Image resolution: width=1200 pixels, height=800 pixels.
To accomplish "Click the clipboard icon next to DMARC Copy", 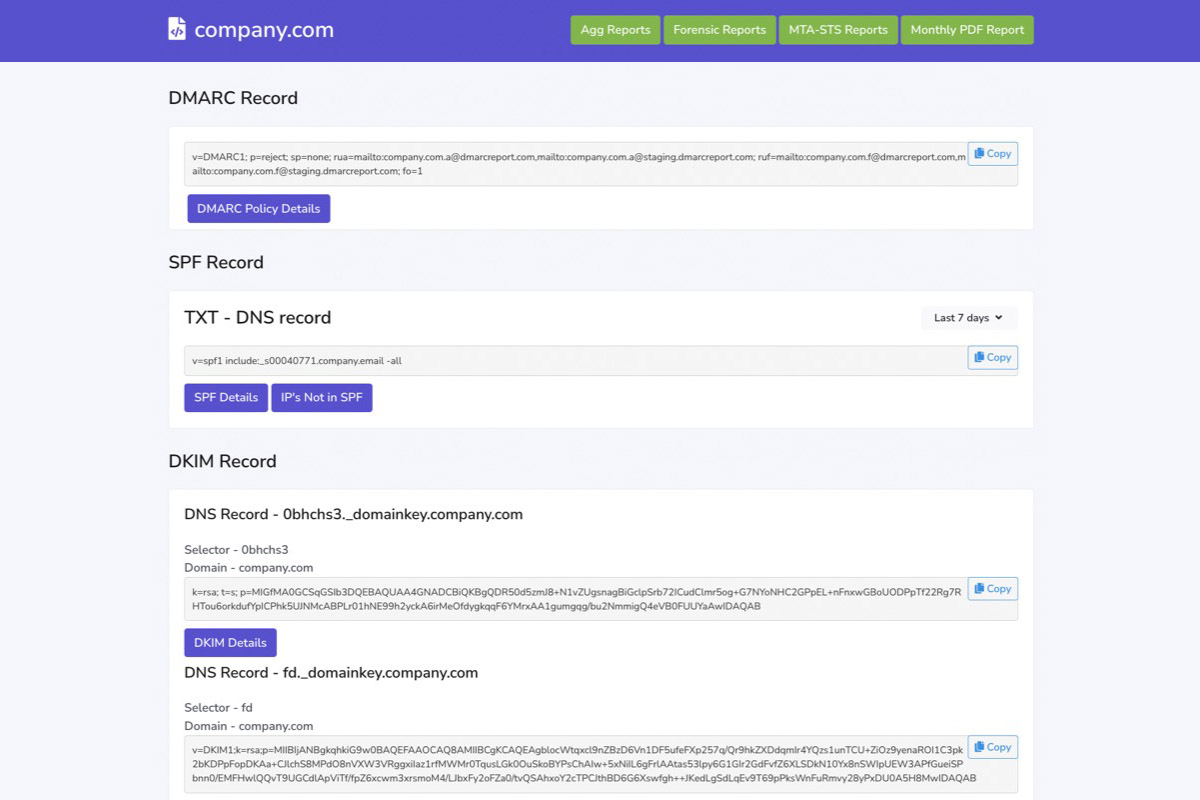I will [978, 153].
